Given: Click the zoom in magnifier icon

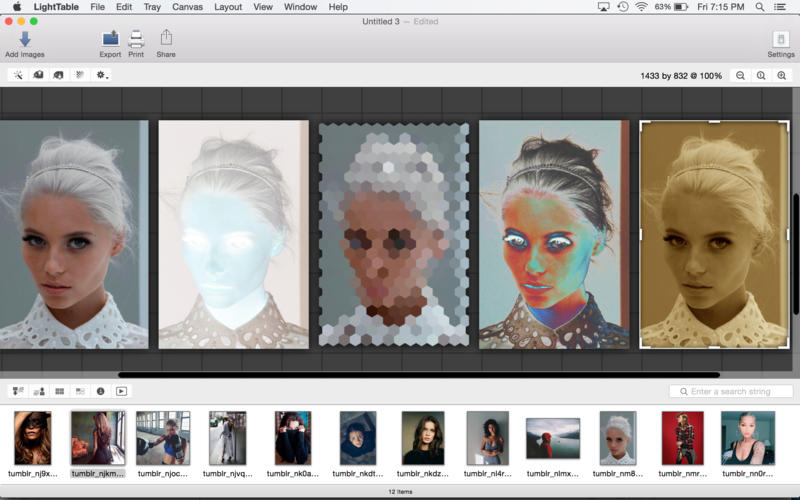Looking at the screenshot, I should click(x=781, y=76).
